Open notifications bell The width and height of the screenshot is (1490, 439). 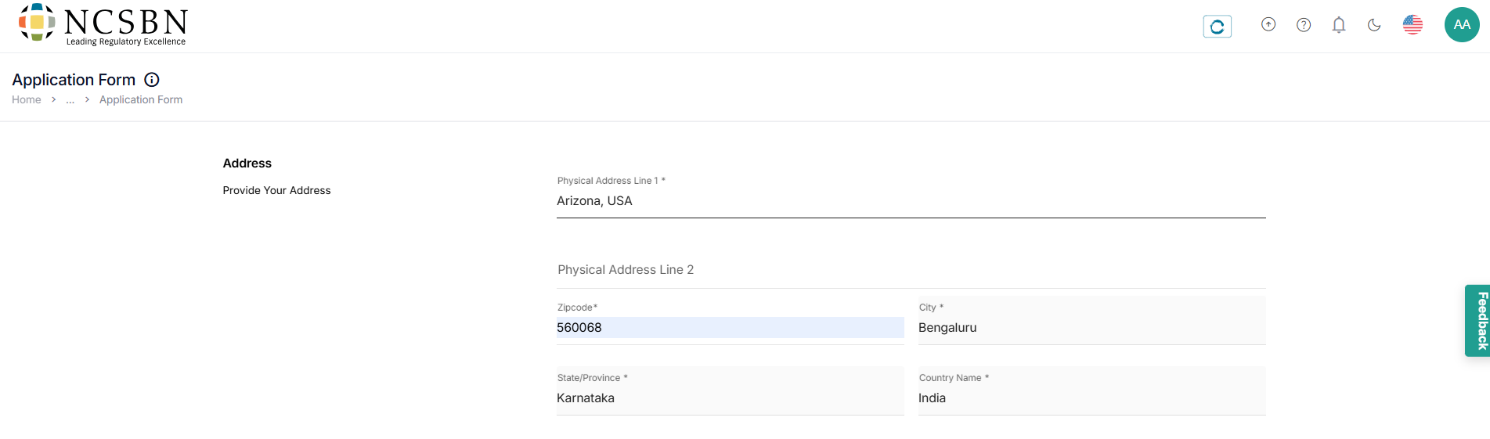click(1339, 25)
